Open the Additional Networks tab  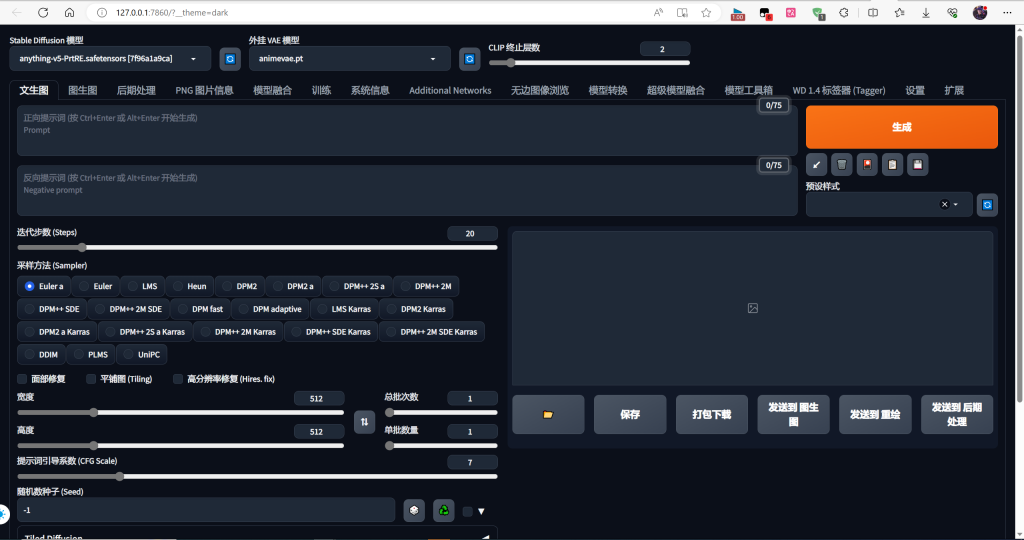450,90
